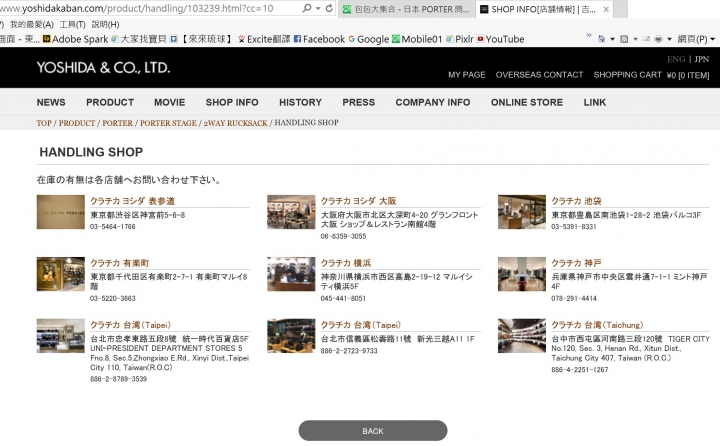
Task: Open the 大家找寶貝 bookmark
Action: (139, 39)
